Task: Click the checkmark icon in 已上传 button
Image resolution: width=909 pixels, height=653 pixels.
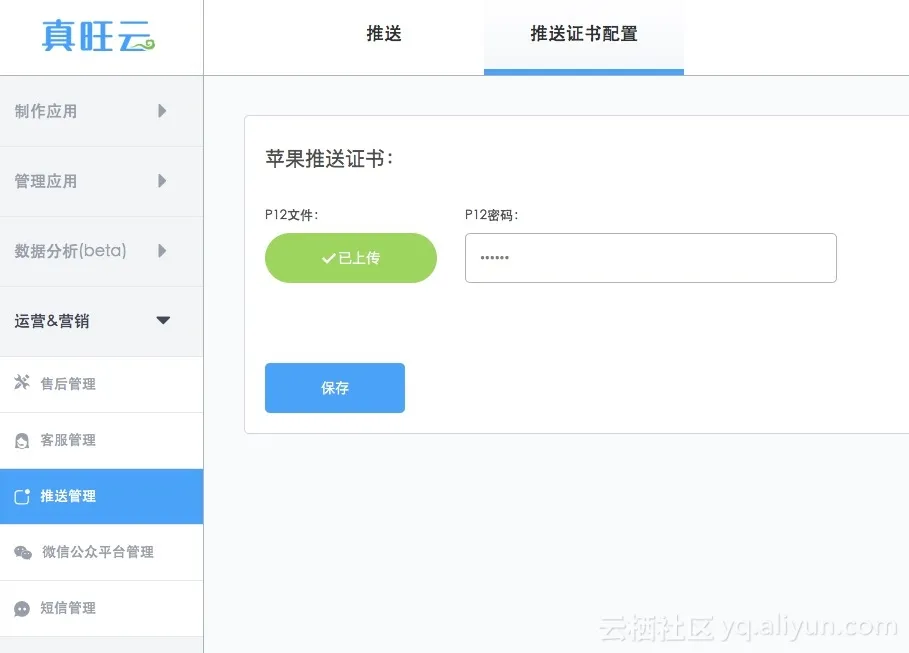Action: [x=329, y=258]
